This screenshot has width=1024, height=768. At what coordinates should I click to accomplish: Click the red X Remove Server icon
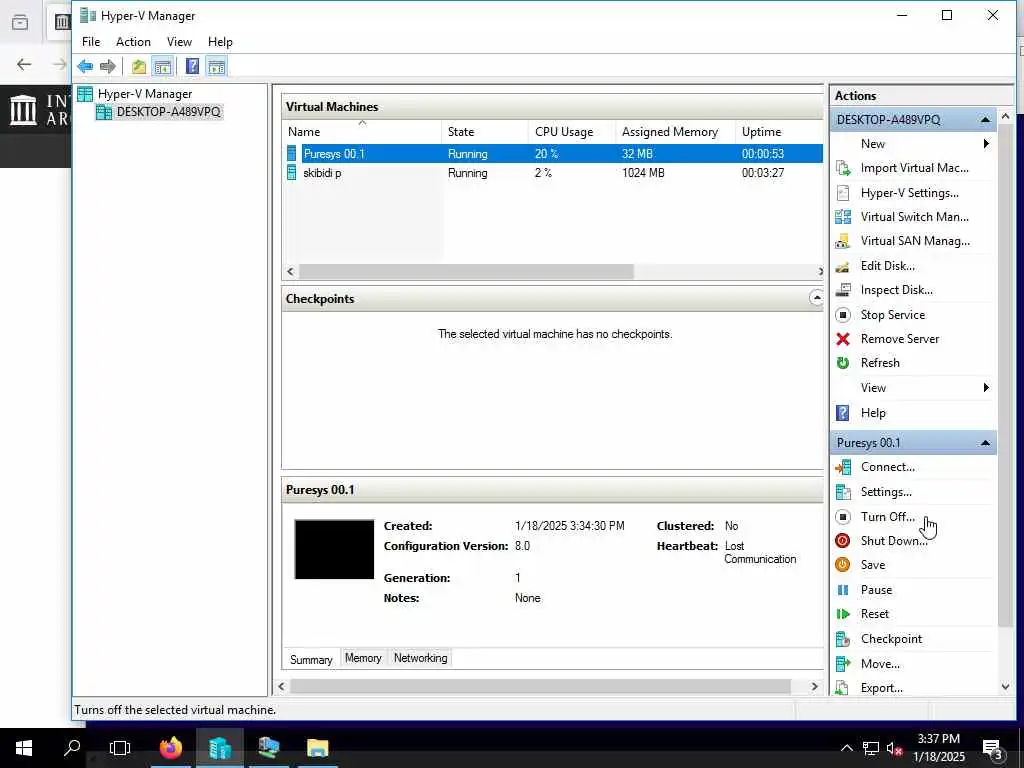[x=843, y=339]
